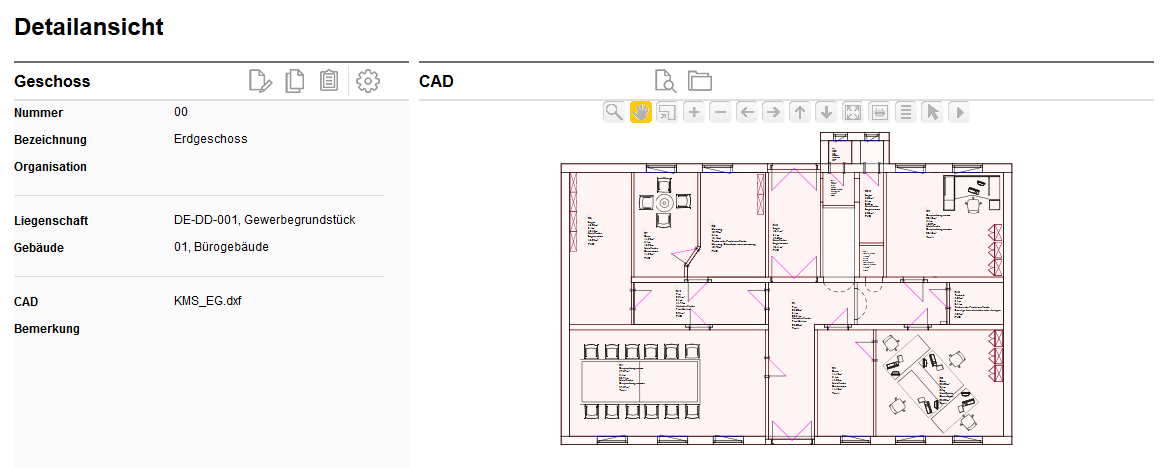Open the folder icon in CAD header
The image size is (1174, 468).
[x=699, y=81]
